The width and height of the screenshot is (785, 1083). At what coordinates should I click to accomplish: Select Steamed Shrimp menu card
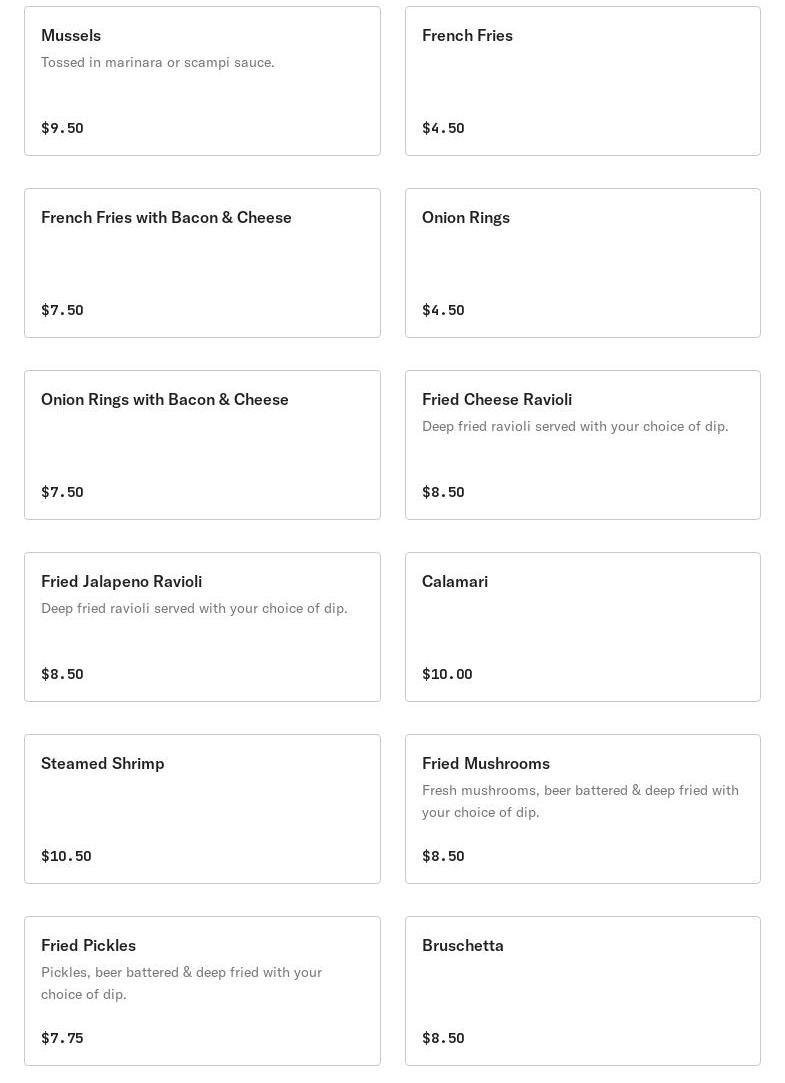point(202,809)
